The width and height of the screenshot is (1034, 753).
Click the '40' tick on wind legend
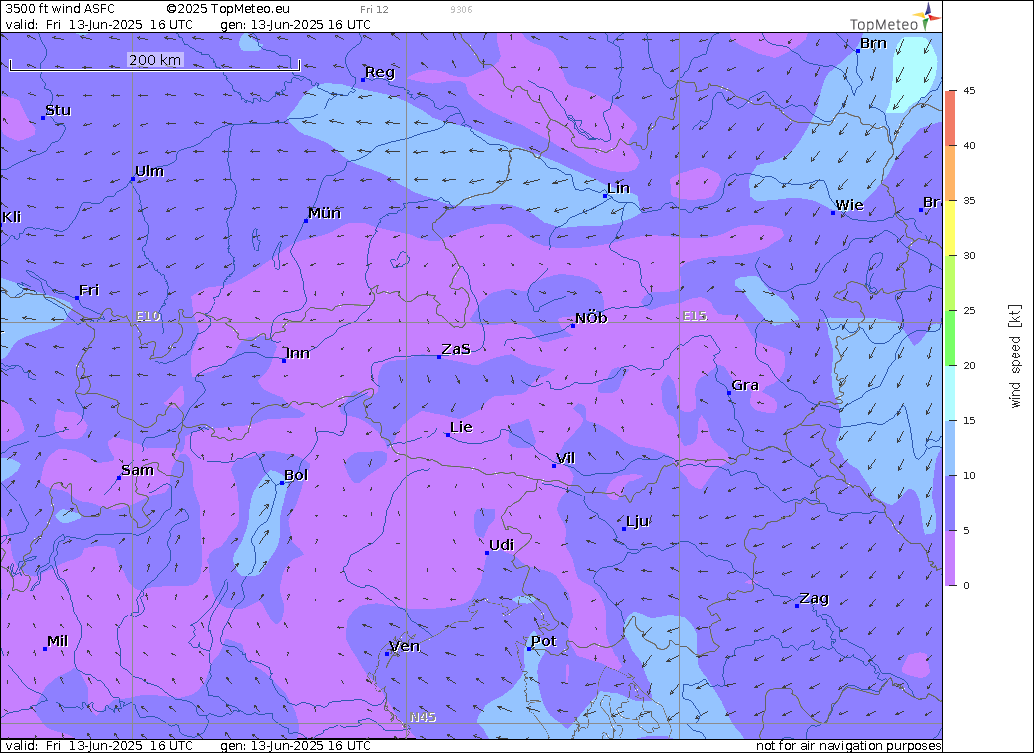pos(969,146)
